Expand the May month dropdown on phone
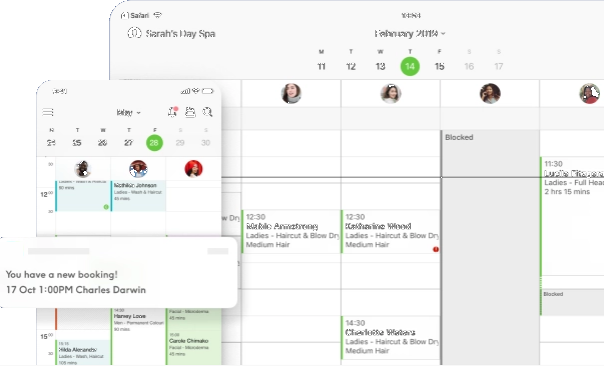This screenshot has height=366, width=604. (129, 112)
